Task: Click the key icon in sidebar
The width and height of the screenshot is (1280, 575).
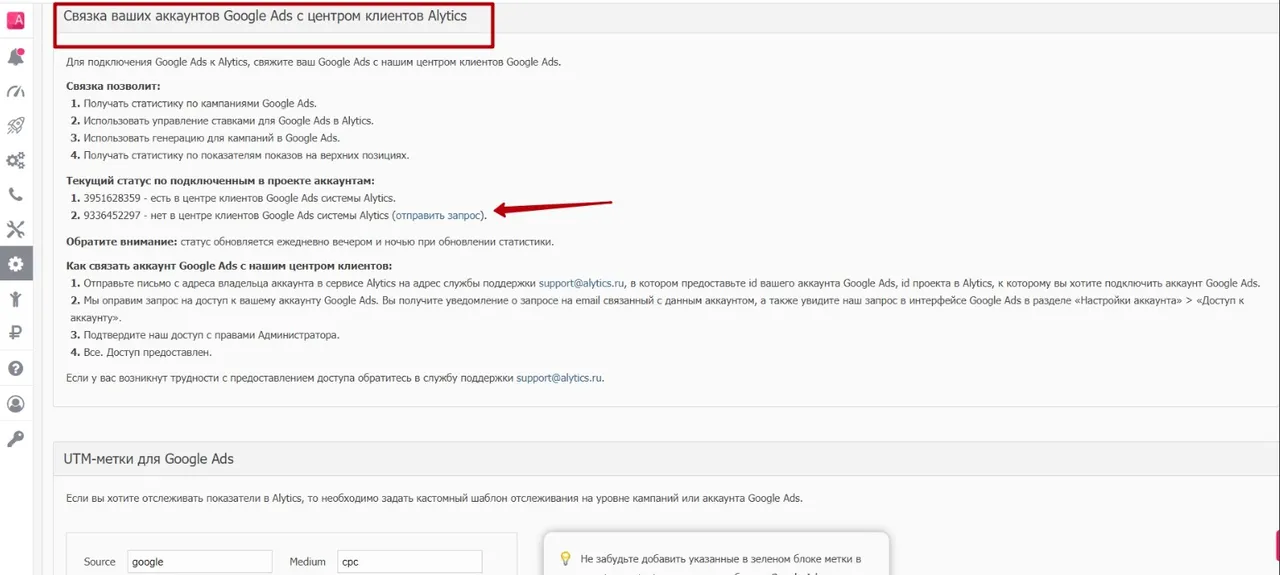Action: click(16, 438)
